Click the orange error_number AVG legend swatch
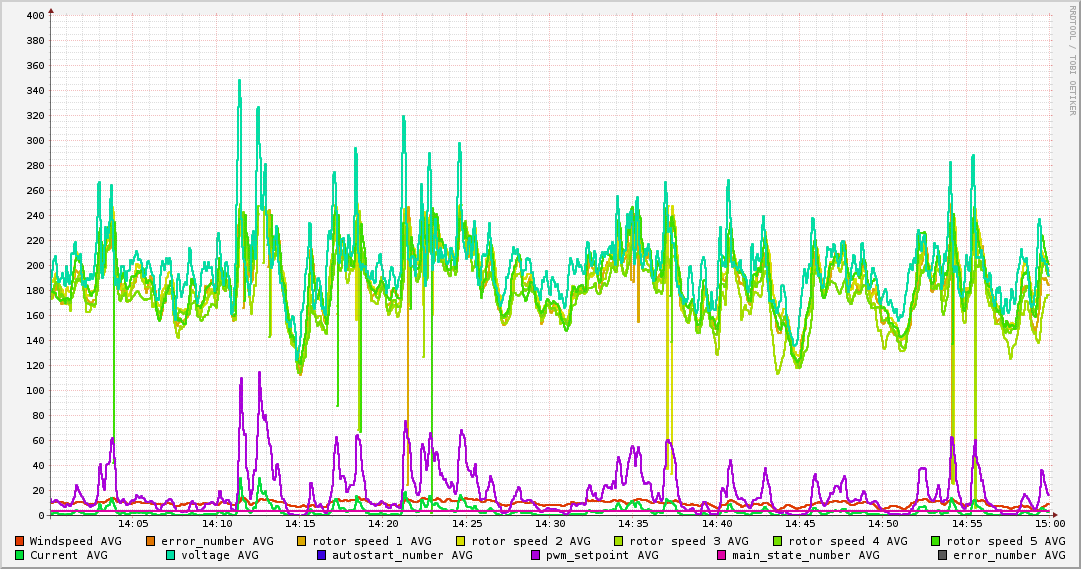The height and width of the screenshot is (569, 1081). (150, 541)
